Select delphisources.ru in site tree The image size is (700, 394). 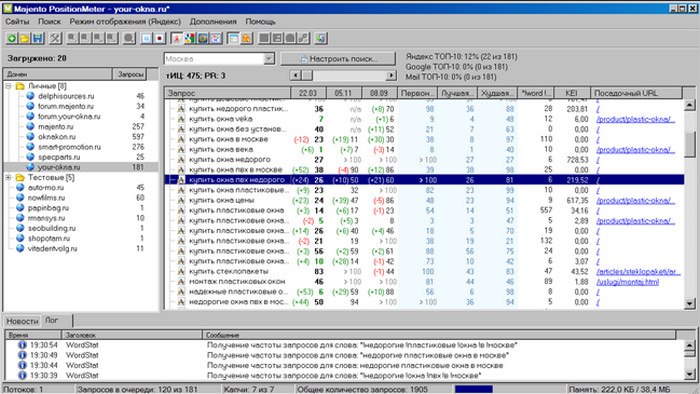[x=66, y=96]
